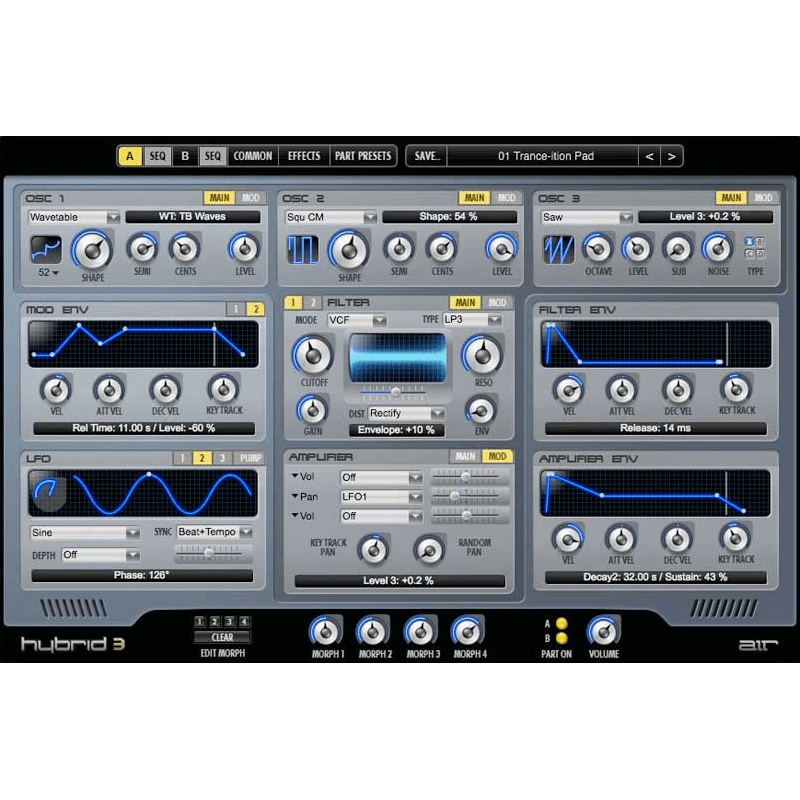Click the OSC 1 Shape knob
The image size is (800, 800).
pos(92,249)
